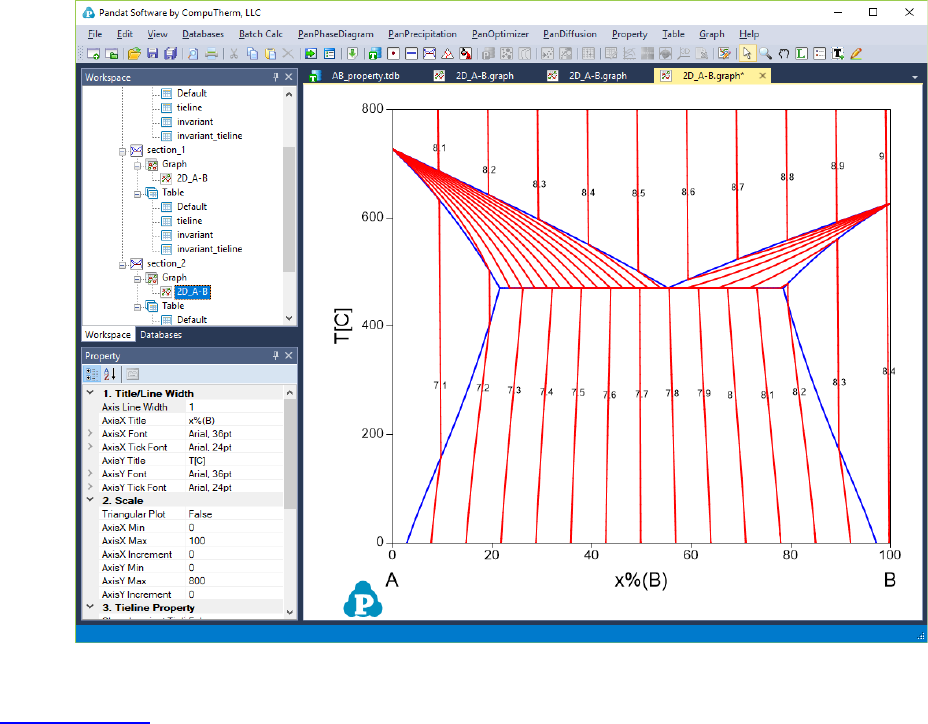Collapse the Scale property group
Viewport: 928px width, 724px height.
point(91,500)
